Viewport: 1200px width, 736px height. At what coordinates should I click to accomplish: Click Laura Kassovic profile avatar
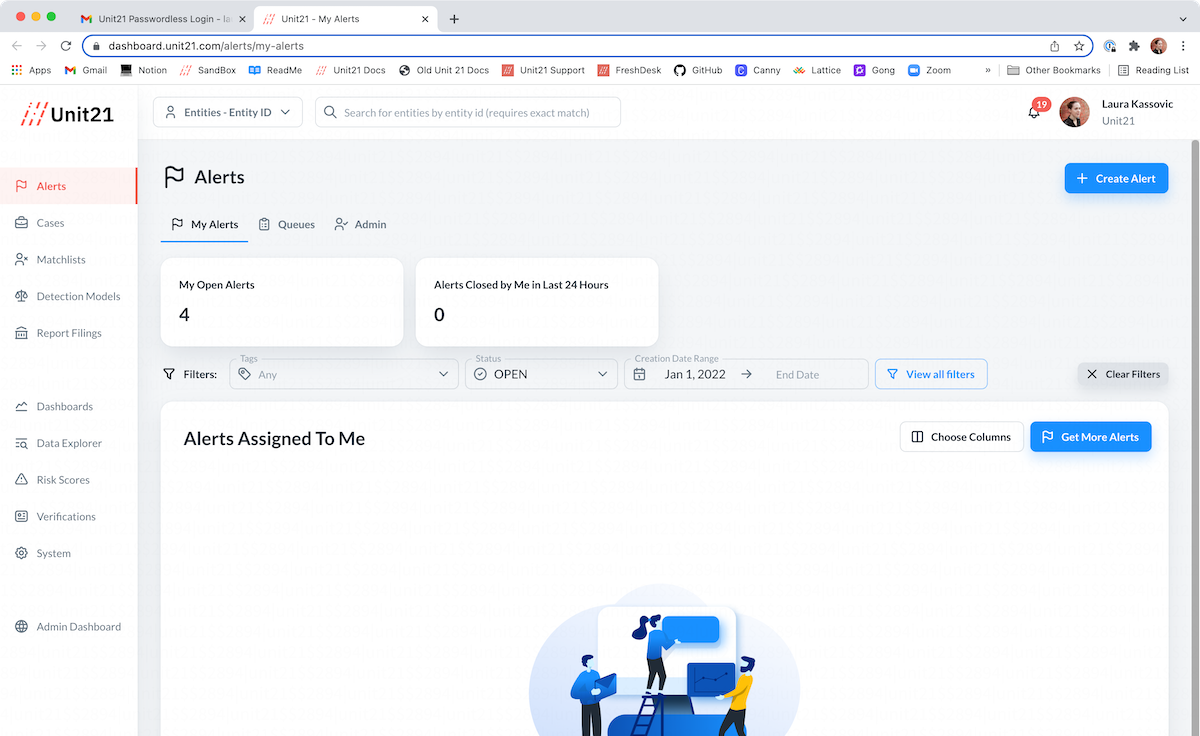click(x=1074, y=112)
